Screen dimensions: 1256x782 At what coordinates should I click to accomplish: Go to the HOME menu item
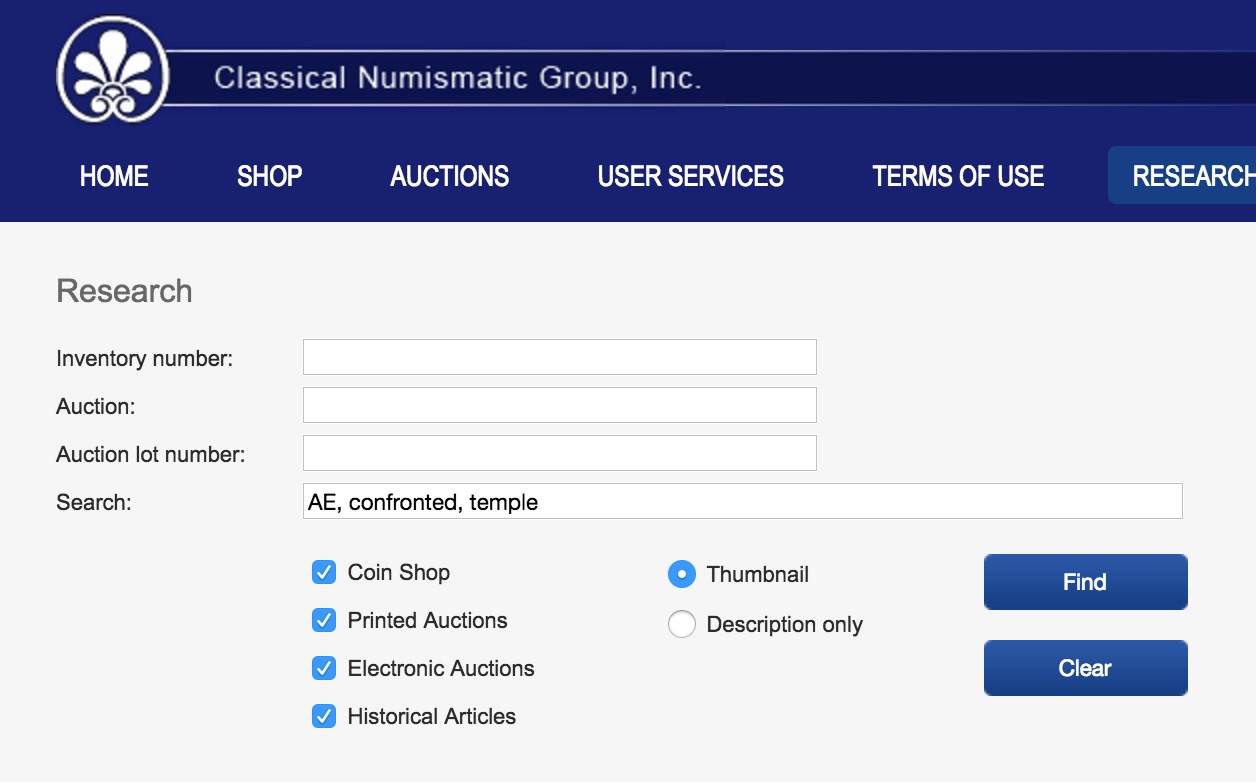[114, 177]
